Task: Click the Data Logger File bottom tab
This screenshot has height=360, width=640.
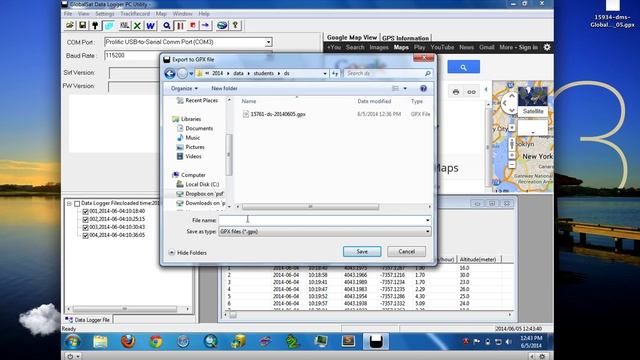Action: 88,320
